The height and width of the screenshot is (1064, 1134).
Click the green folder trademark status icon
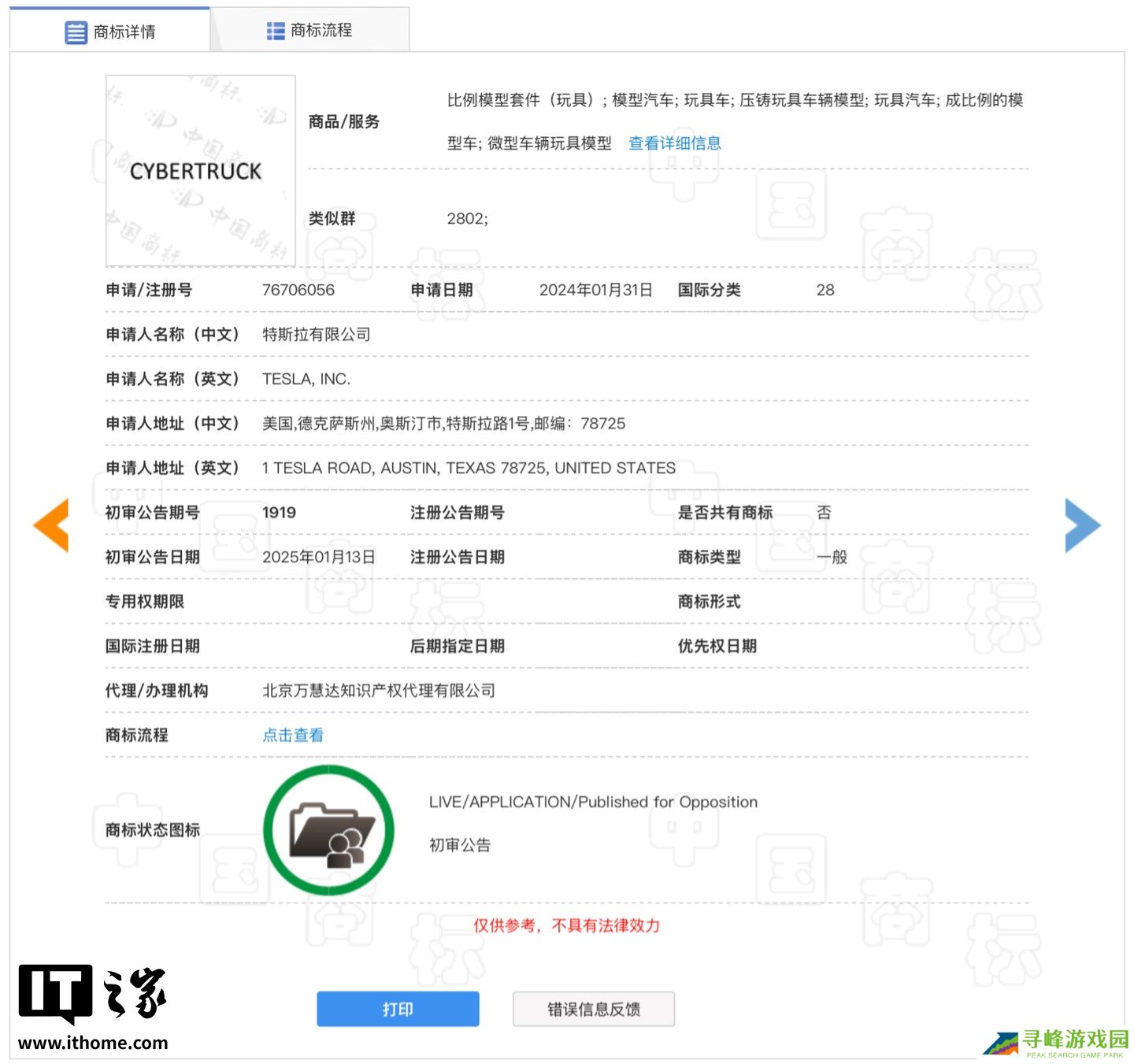(x=329, y=830)
